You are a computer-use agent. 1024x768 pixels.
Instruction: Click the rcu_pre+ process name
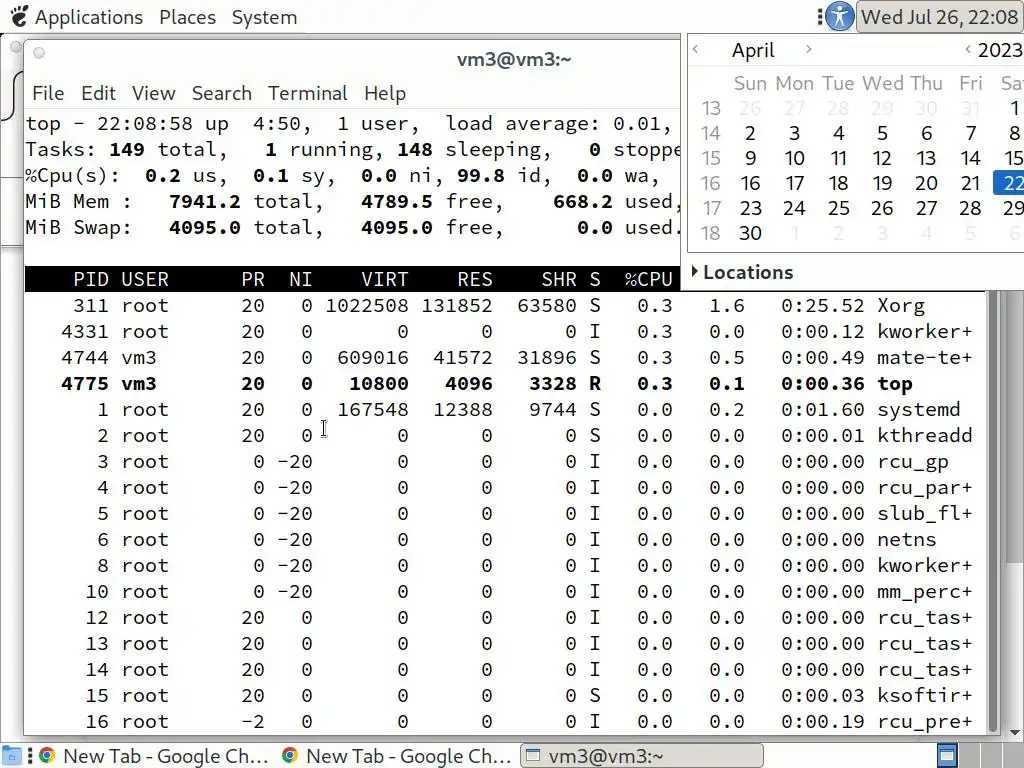(x=925, y=722)
